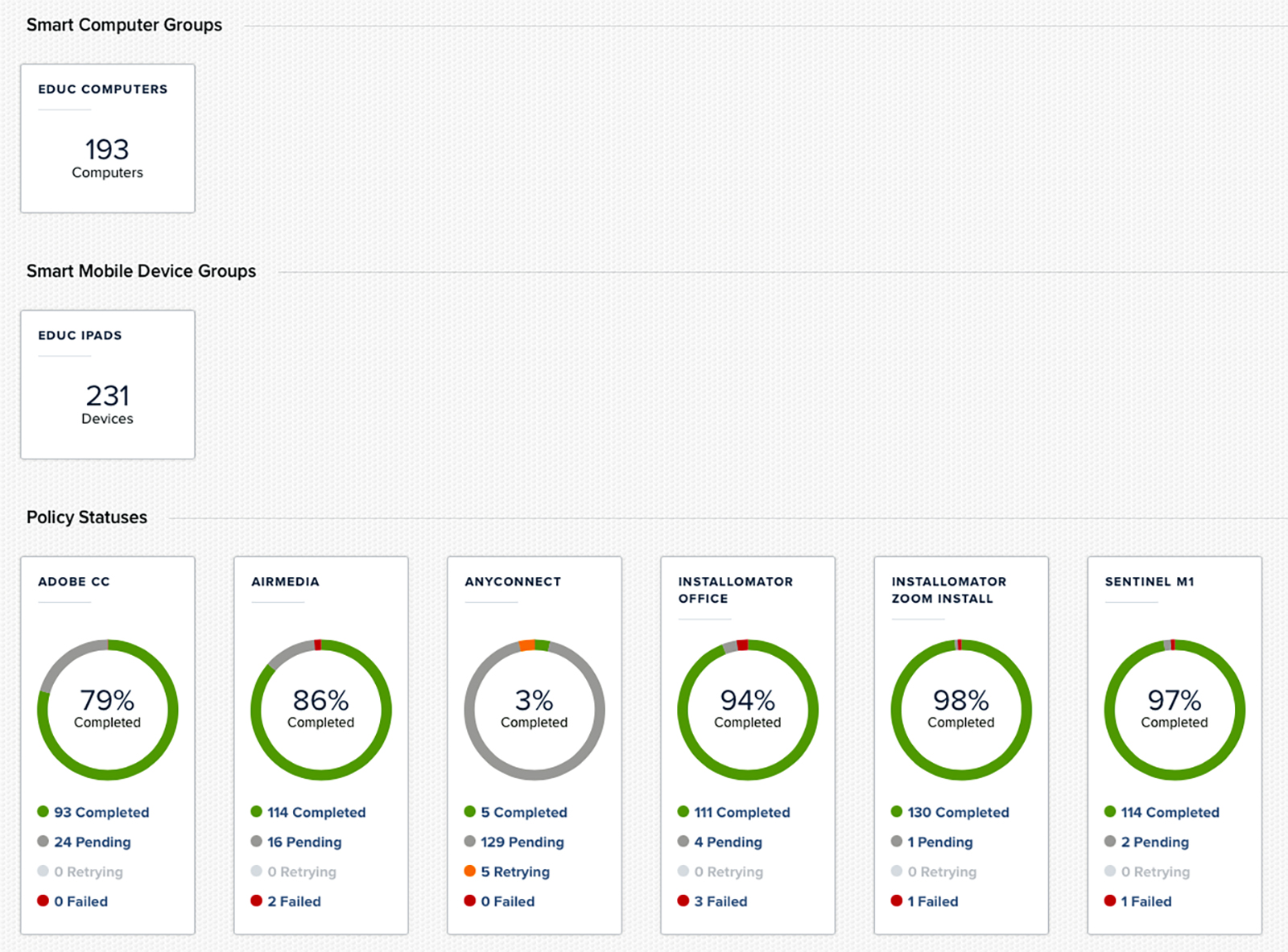Select 0 Retrying under Airmedia

(294, 872)
